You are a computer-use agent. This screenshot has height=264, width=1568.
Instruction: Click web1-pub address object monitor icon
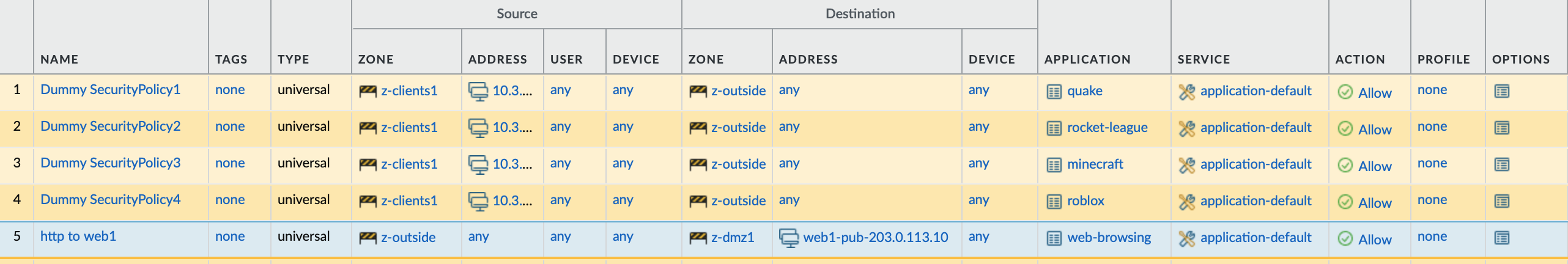coord(789,238)
